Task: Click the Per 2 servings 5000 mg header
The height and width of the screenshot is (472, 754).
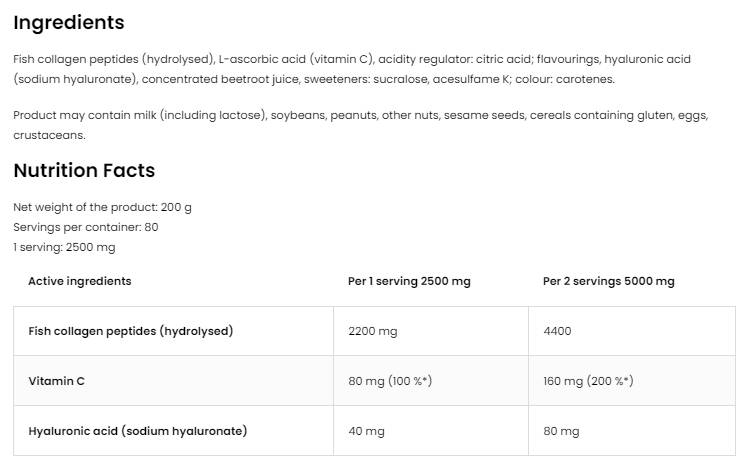Action: pyautogui.click(x=608, y=281)
